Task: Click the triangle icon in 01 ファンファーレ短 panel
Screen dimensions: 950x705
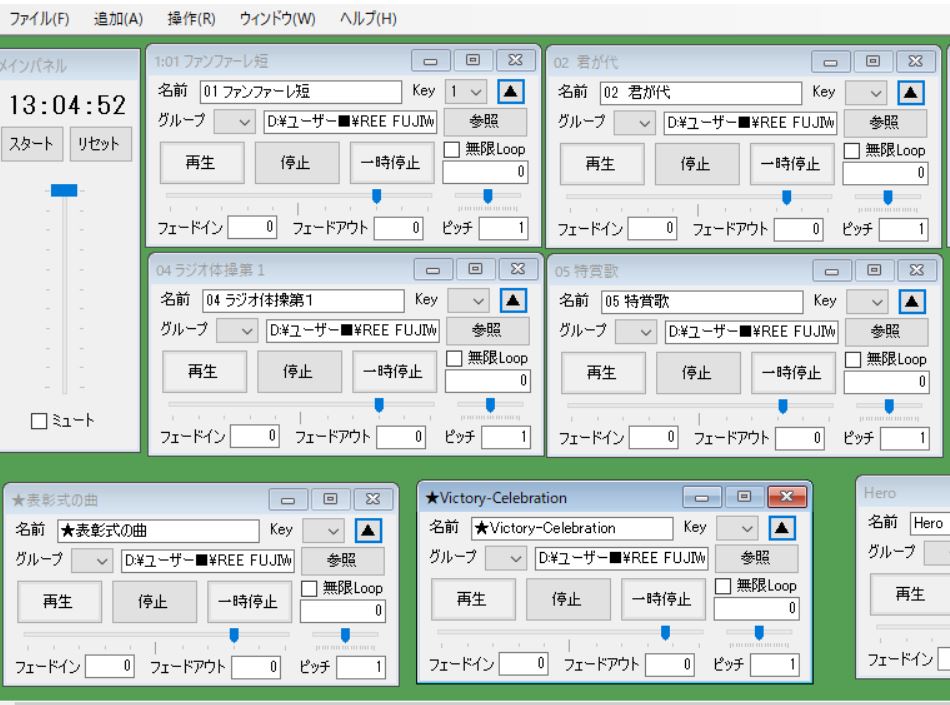Action: click(x=509, y=92)
